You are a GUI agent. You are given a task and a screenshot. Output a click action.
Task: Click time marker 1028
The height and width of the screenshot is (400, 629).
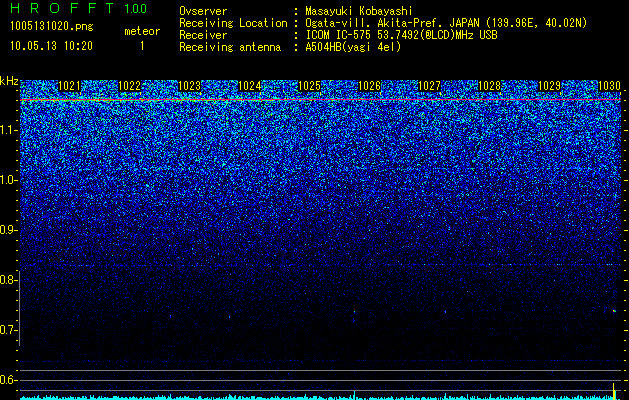(x=489, y=86)
